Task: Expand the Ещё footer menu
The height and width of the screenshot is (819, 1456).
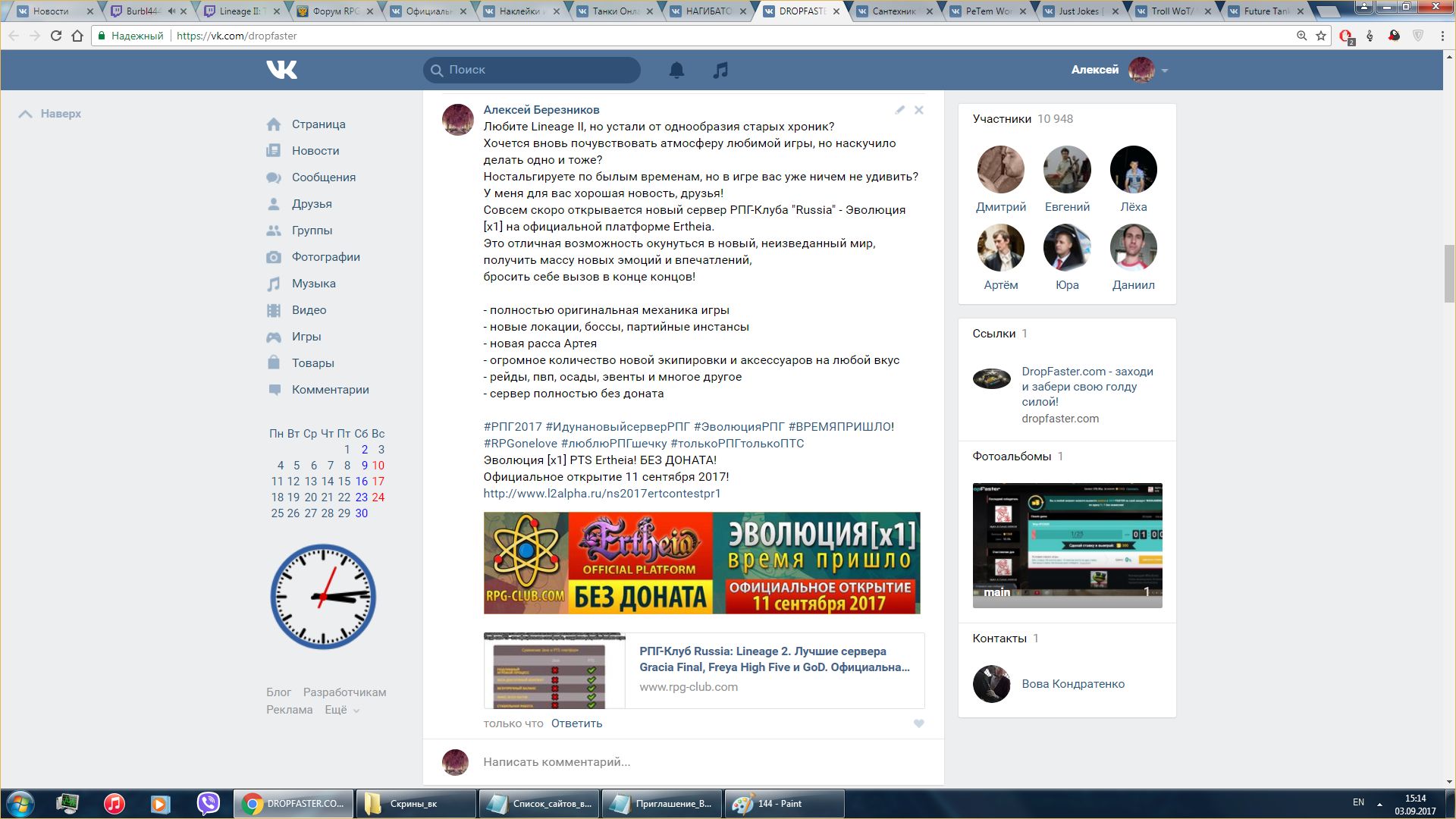Action: (341, 710)
